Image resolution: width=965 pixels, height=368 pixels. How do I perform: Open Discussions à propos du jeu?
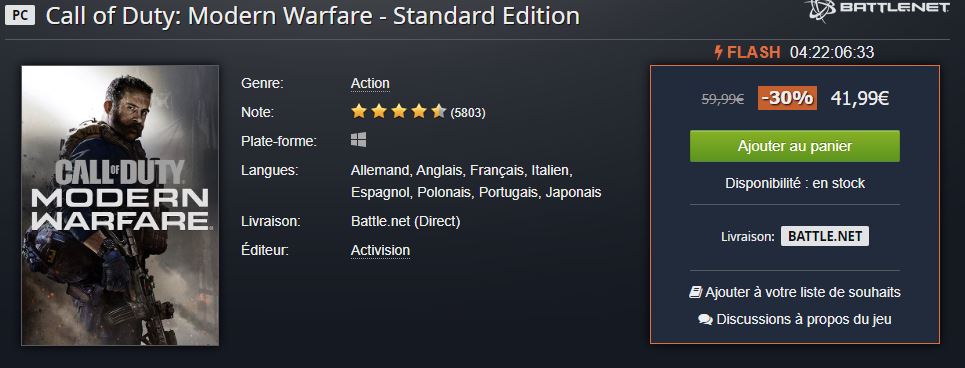[x=804, y=319]
